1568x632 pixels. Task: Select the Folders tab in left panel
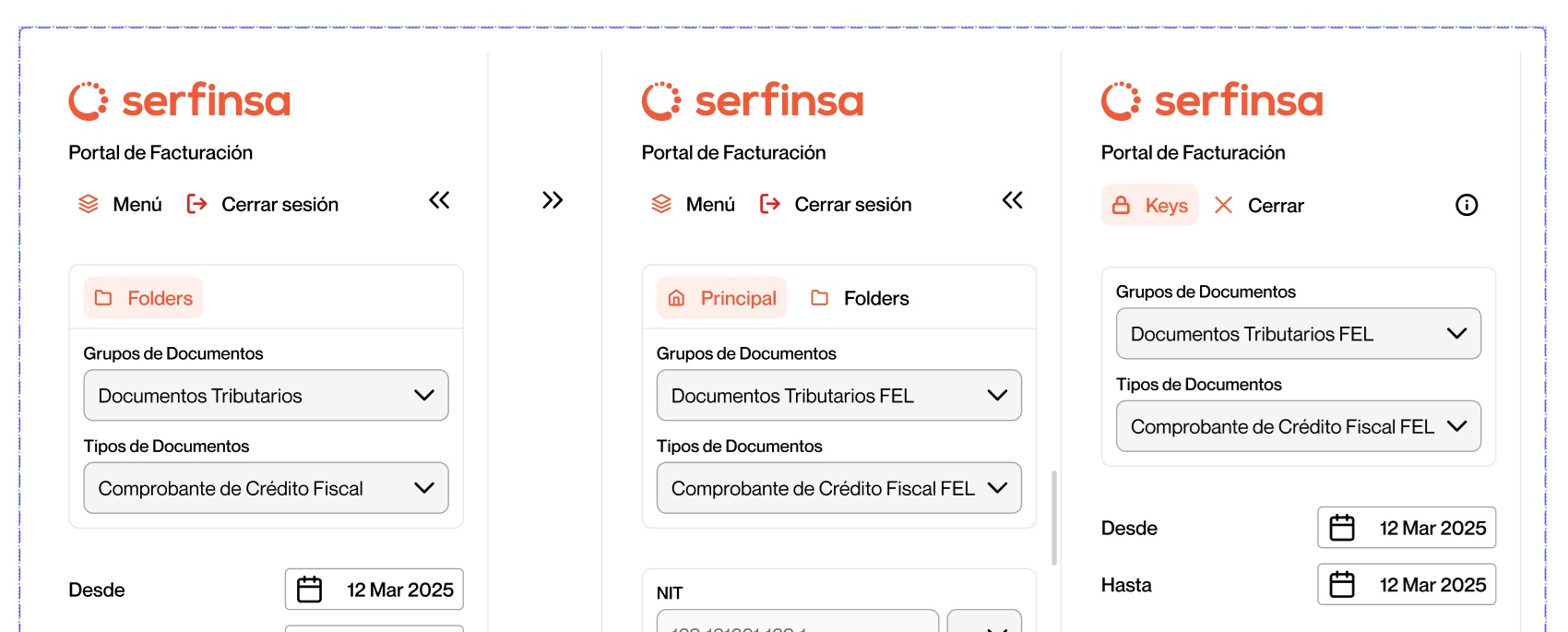pos(143,298)
